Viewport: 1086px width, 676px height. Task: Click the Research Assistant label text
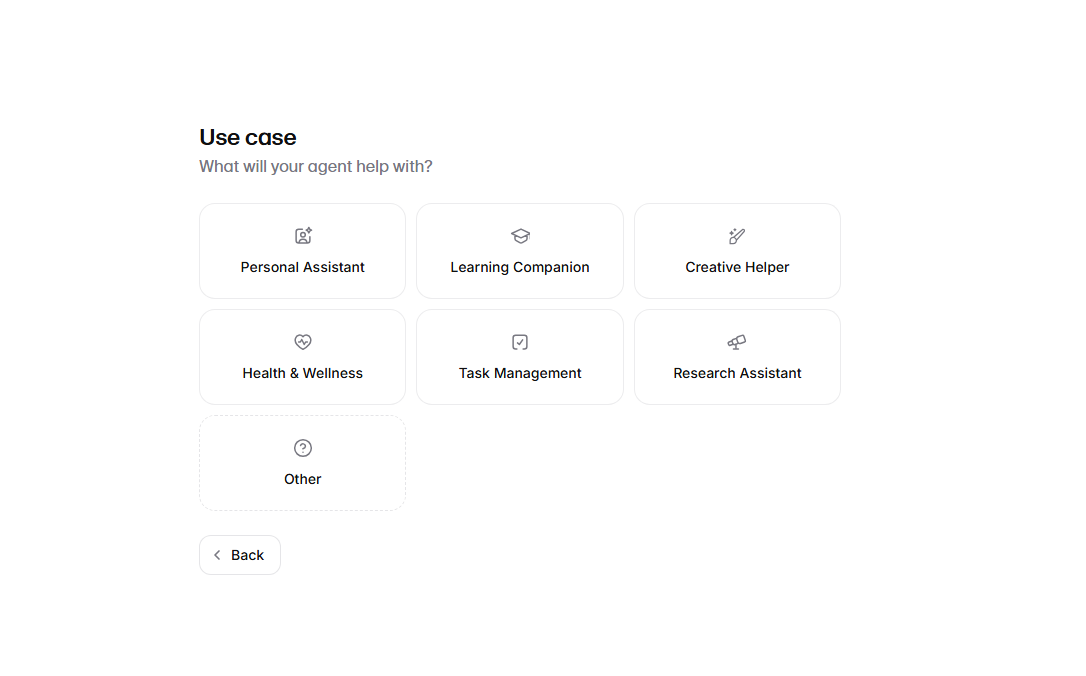click(737, 373)
